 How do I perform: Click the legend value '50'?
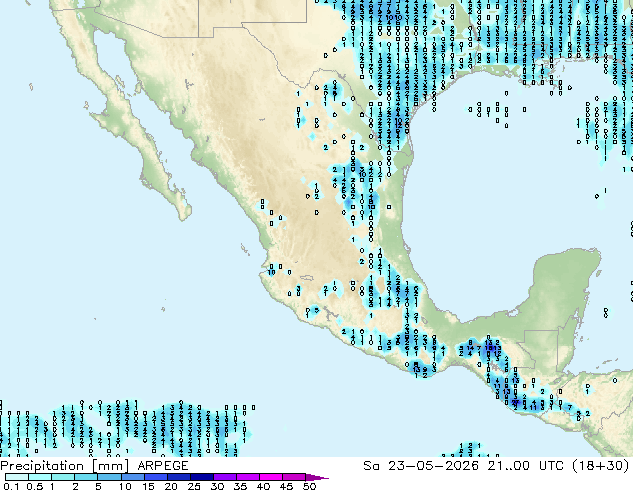click(x=309, y=486)
